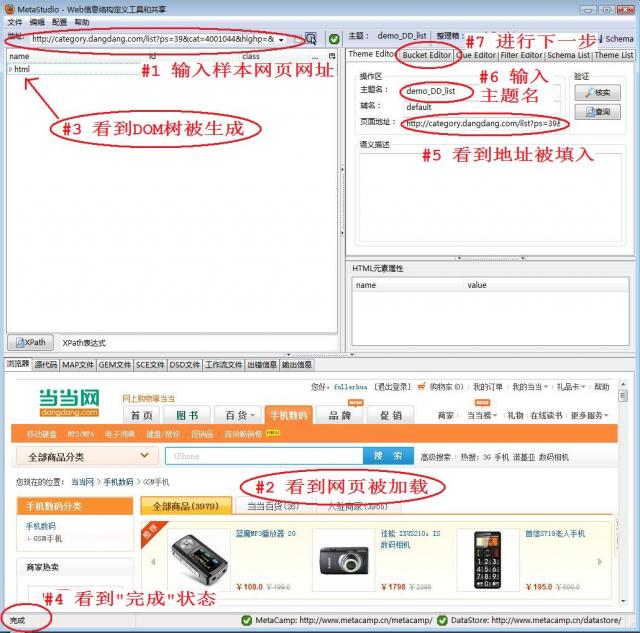The height and width of the screenshot is (633, 640).
Task: Click the 主题名 input with demo_DD_list
Action: (481, 91)
